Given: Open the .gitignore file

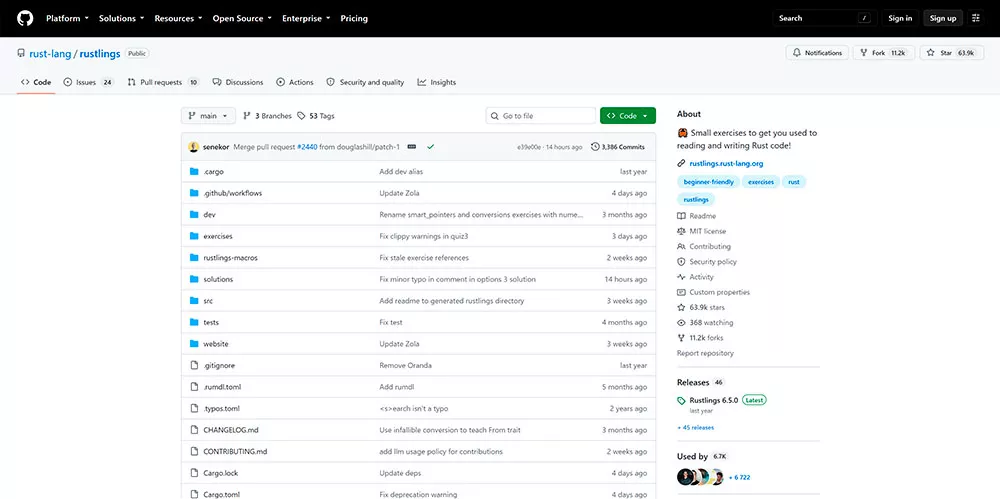Looking at the screenshot, I should pyautogui.click(x=219, y=366).
